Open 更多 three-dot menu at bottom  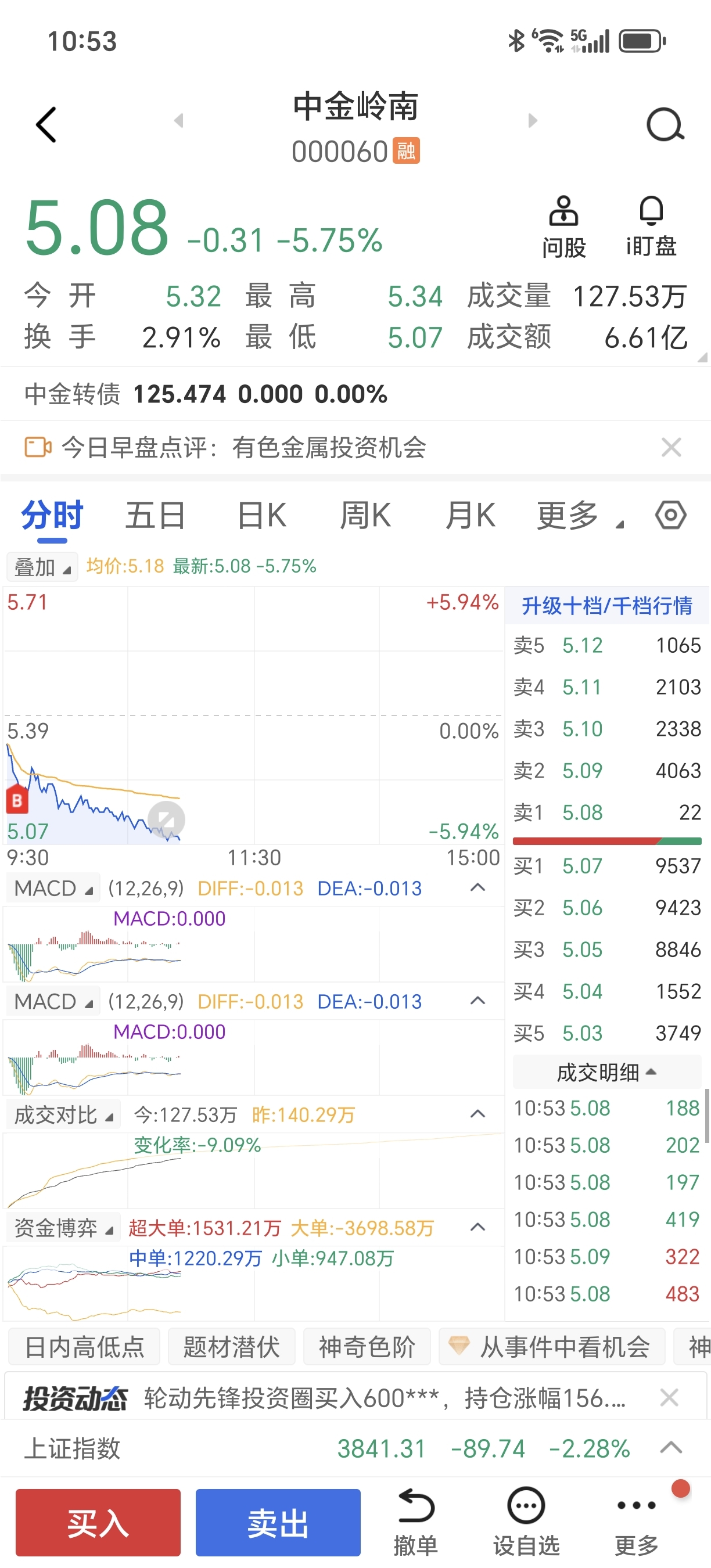(637, 1522)
